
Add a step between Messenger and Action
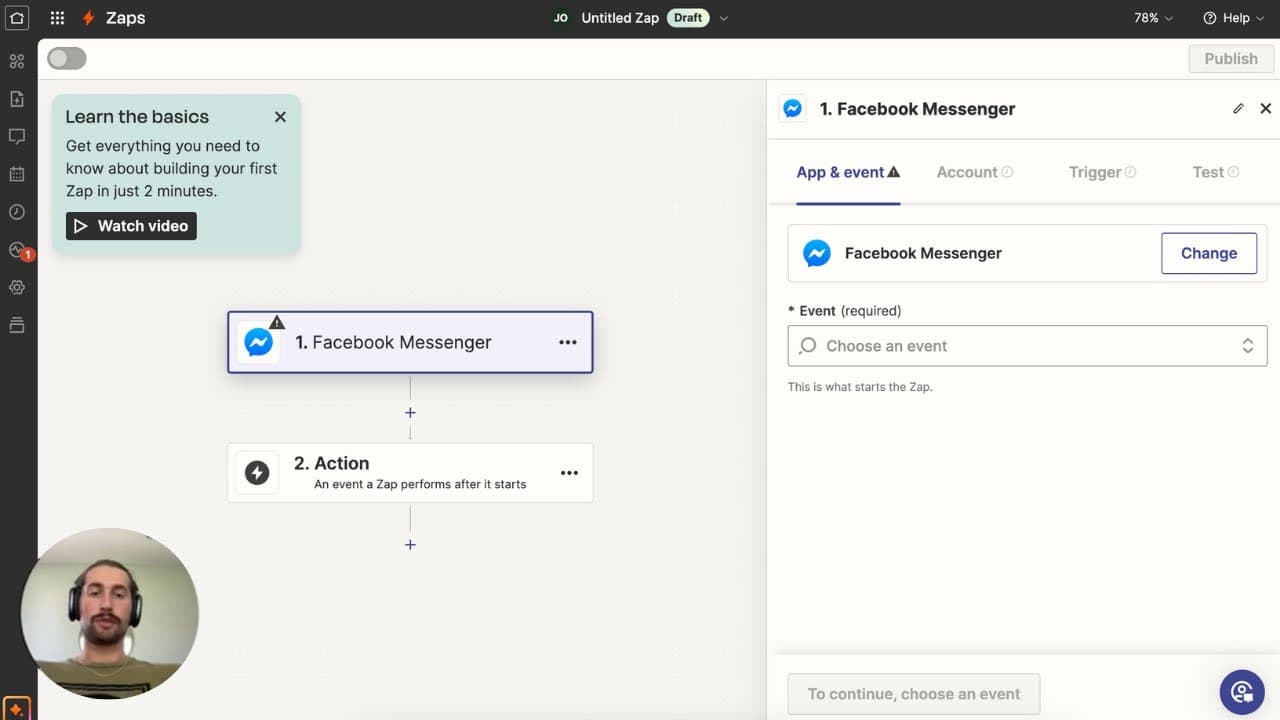pos(410,412)
